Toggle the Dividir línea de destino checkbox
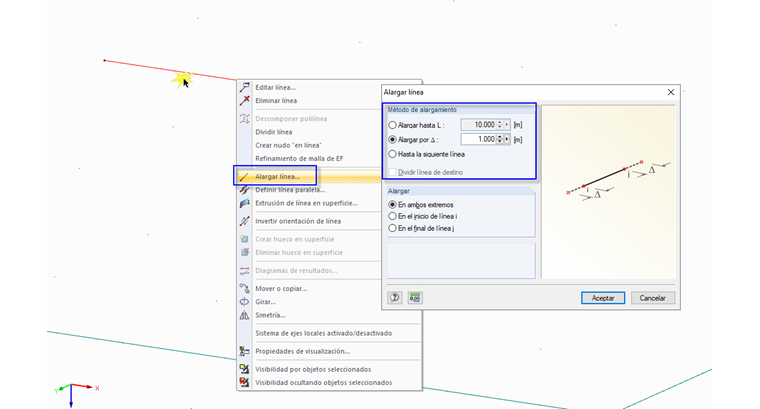Viewport: 760px width, 409px height. click(393, 172)
